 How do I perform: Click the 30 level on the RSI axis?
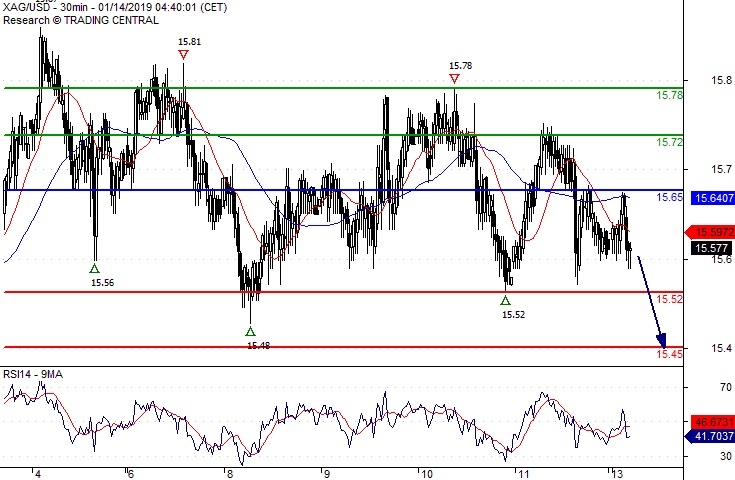[x=726, y=456]
